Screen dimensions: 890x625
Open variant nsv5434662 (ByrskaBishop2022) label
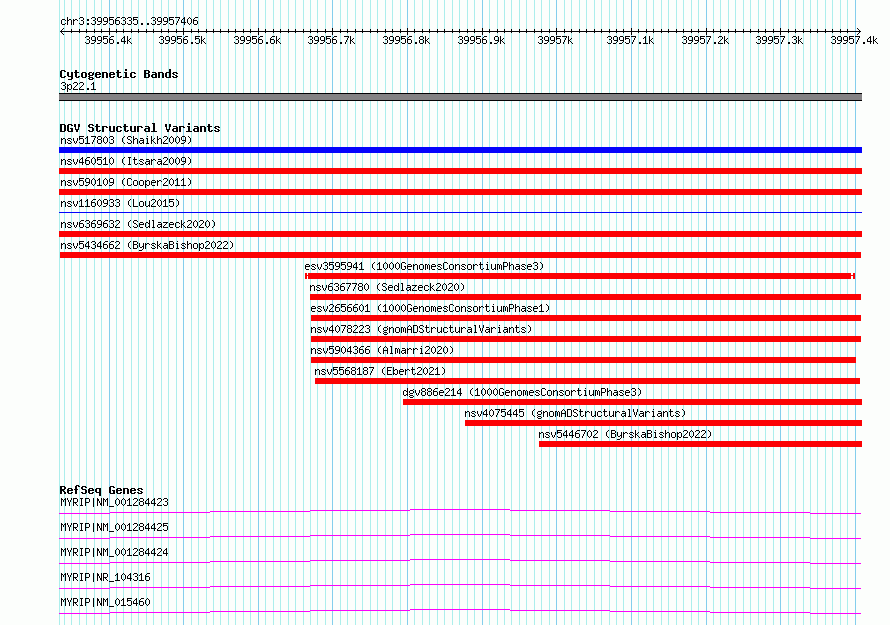pyautogui.click(x=147, y=245)
